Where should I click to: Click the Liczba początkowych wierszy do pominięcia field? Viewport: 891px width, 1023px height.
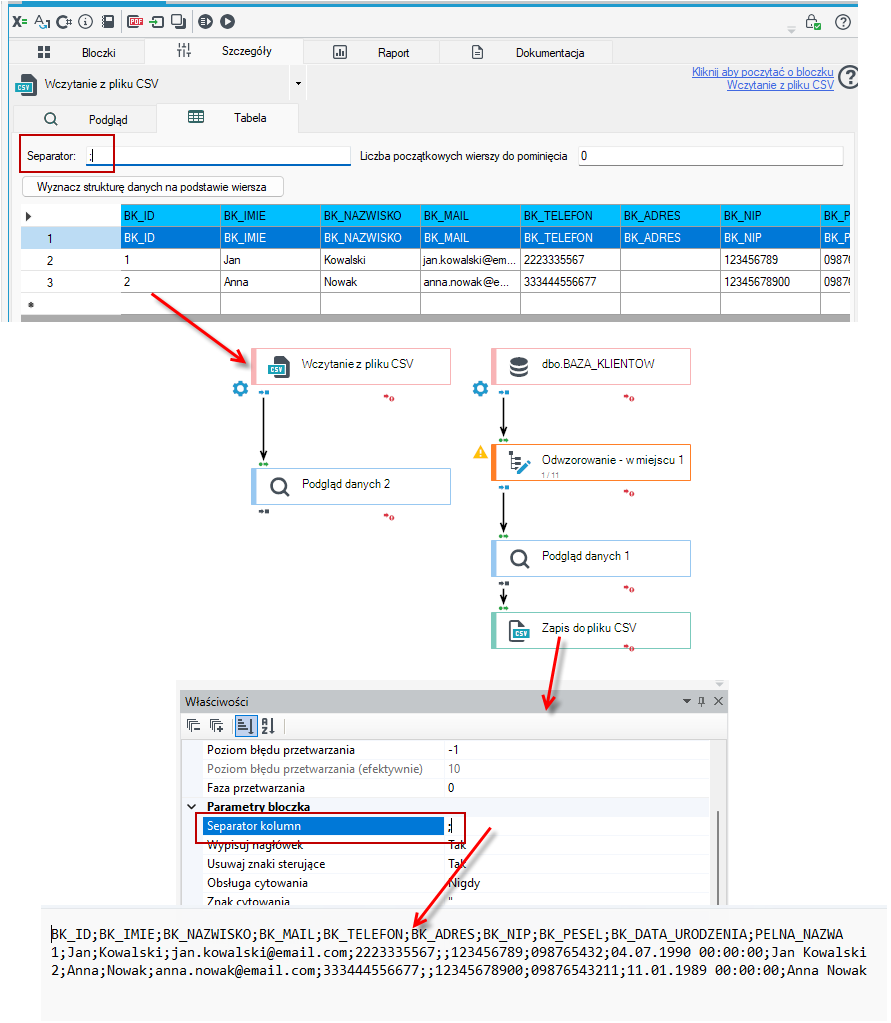(710, 156)
